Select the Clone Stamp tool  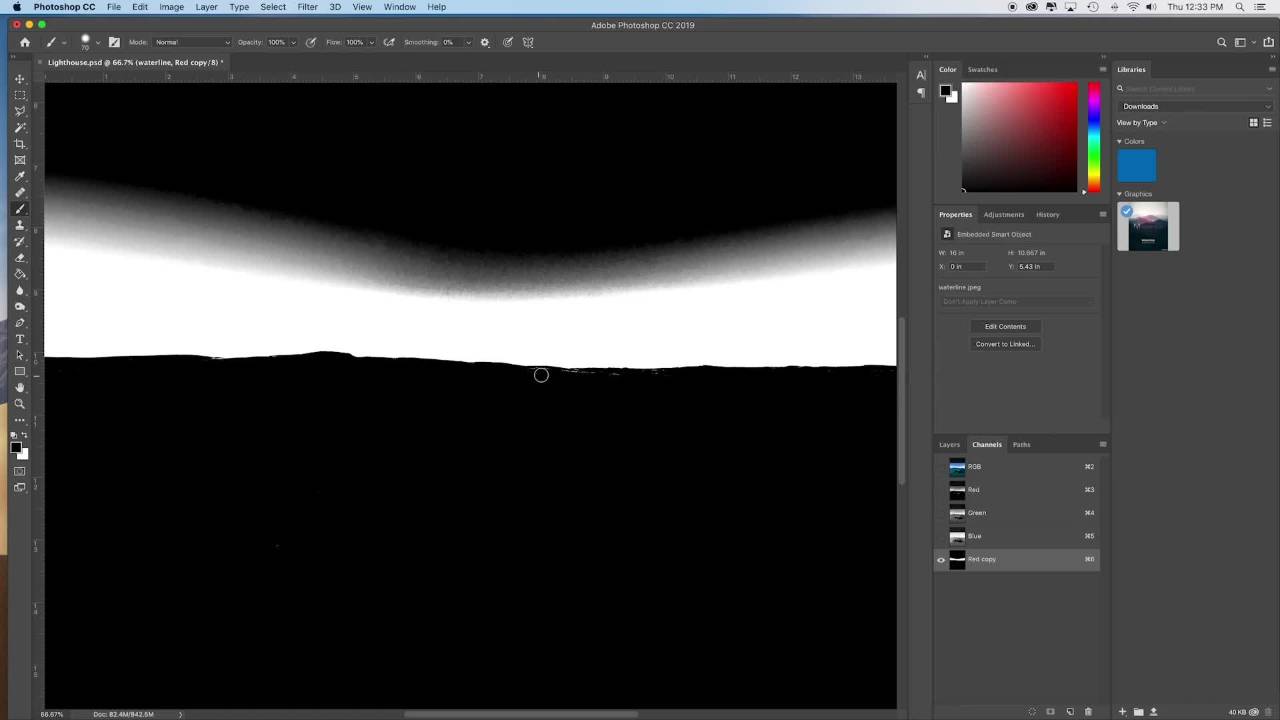coord(19,225)
